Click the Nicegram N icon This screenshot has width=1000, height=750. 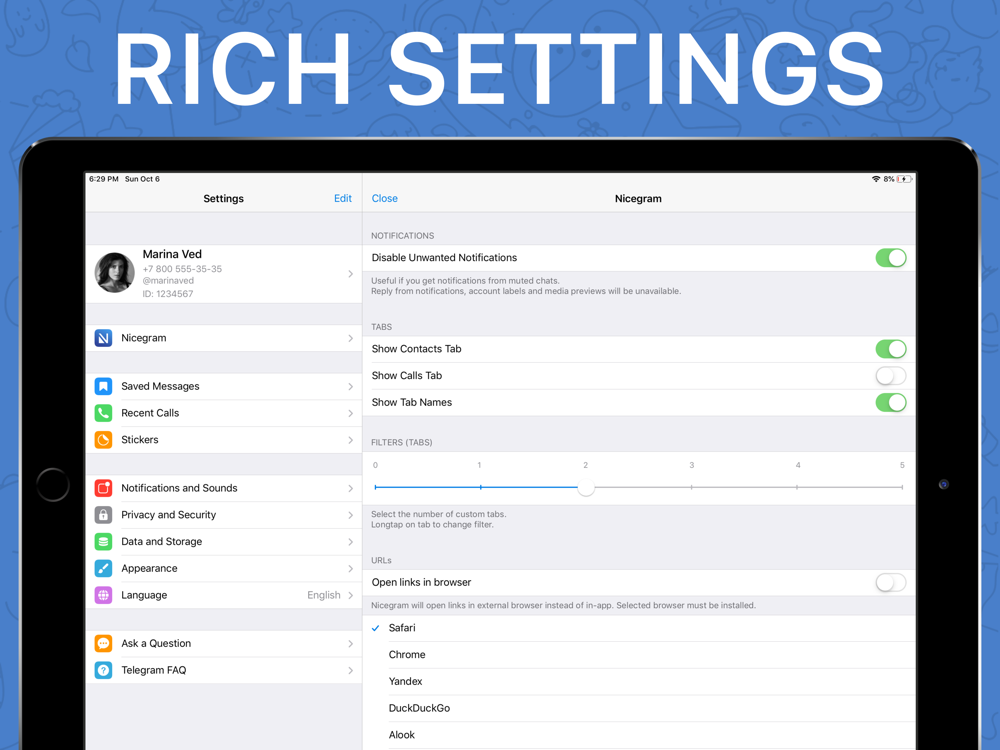(103, 338)
